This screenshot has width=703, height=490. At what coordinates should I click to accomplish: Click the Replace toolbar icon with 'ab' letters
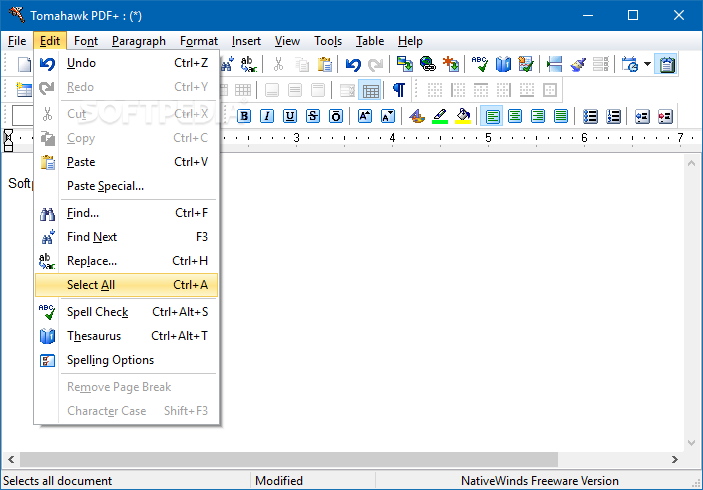(x=248, y=64)
